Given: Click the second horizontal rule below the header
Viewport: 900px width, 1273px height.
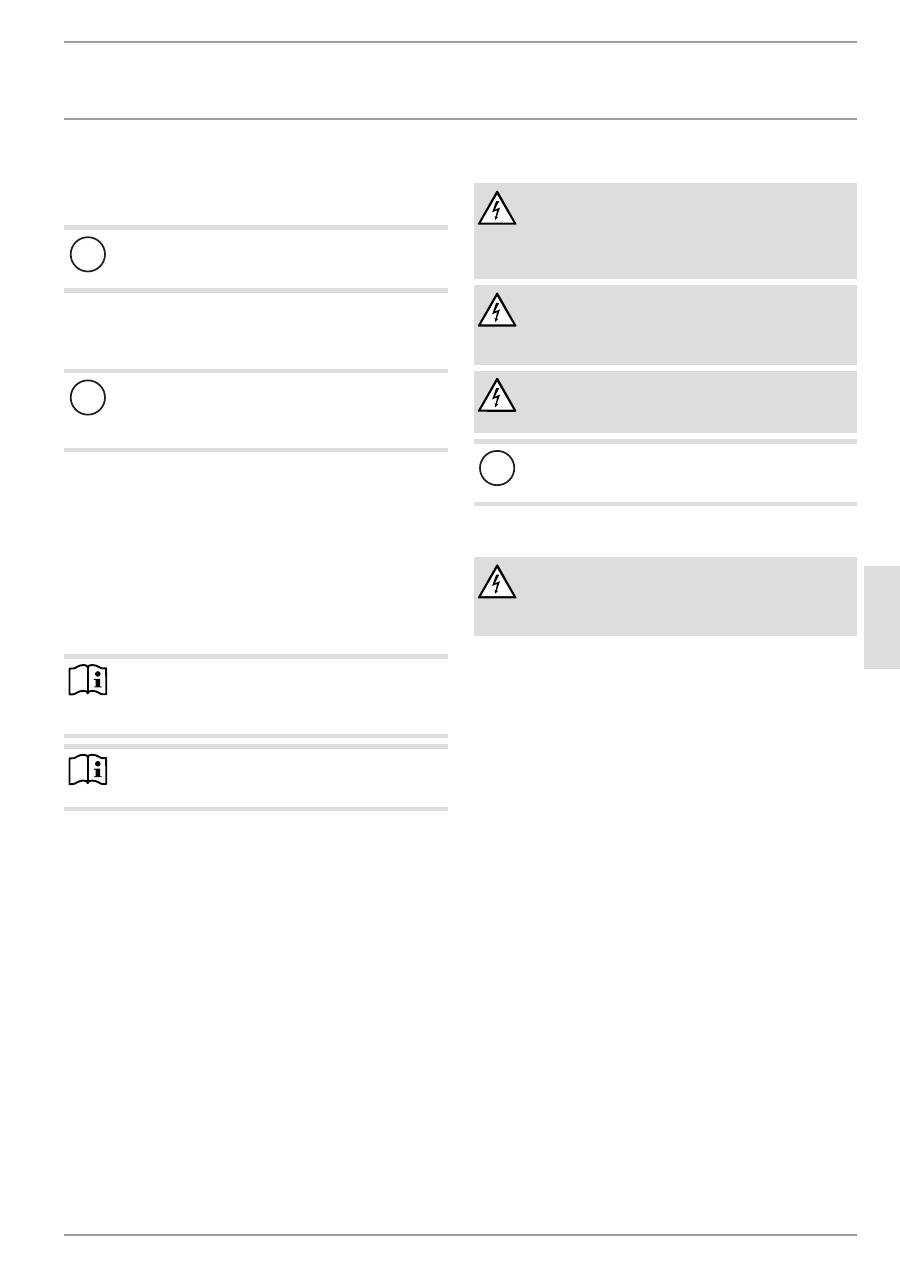Looking at the screenshot, I should 460,119.
